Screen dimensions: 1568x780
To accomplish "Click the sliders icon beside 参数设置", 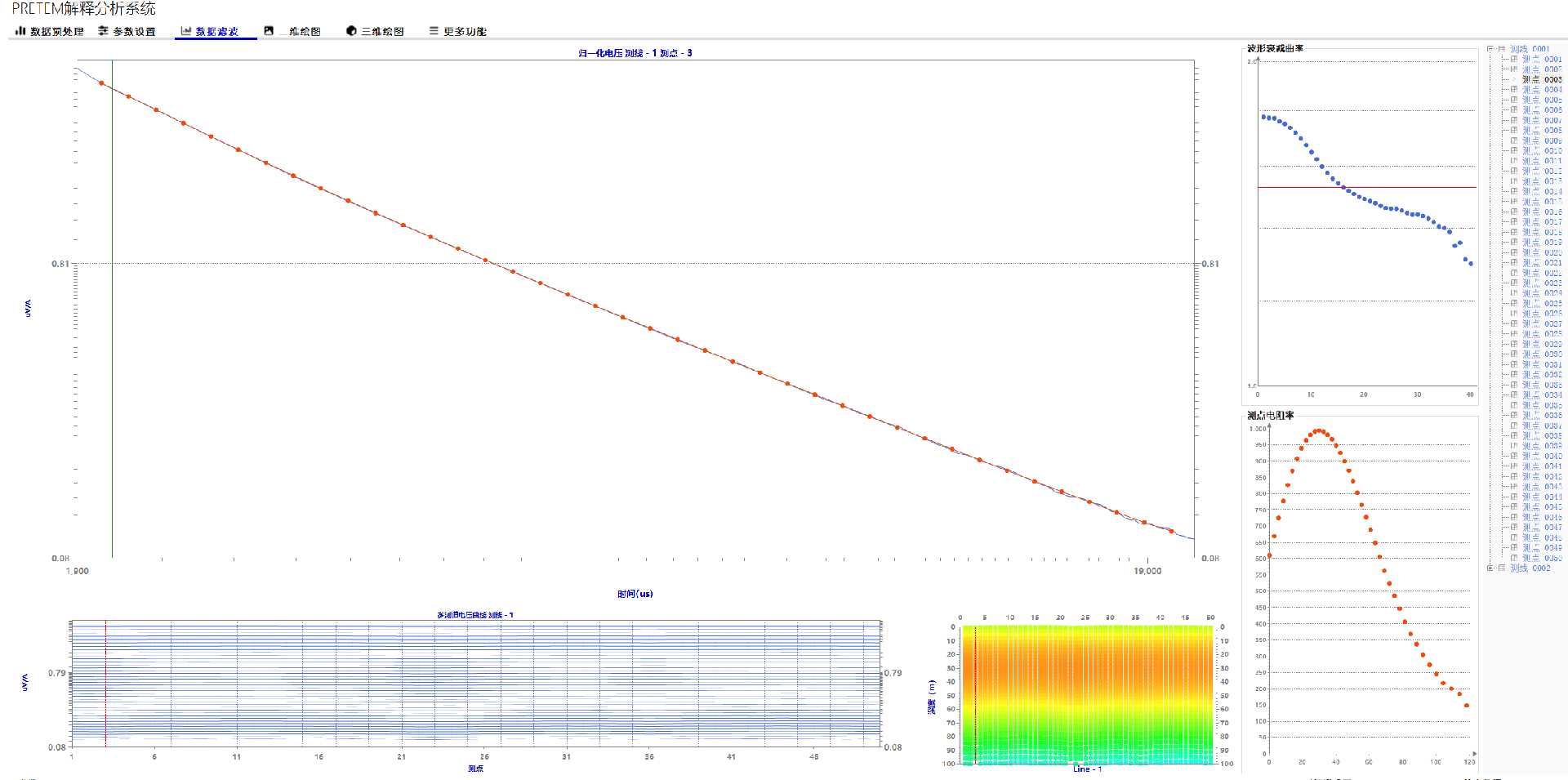I will pyautogui.click(x=103, y=31).
